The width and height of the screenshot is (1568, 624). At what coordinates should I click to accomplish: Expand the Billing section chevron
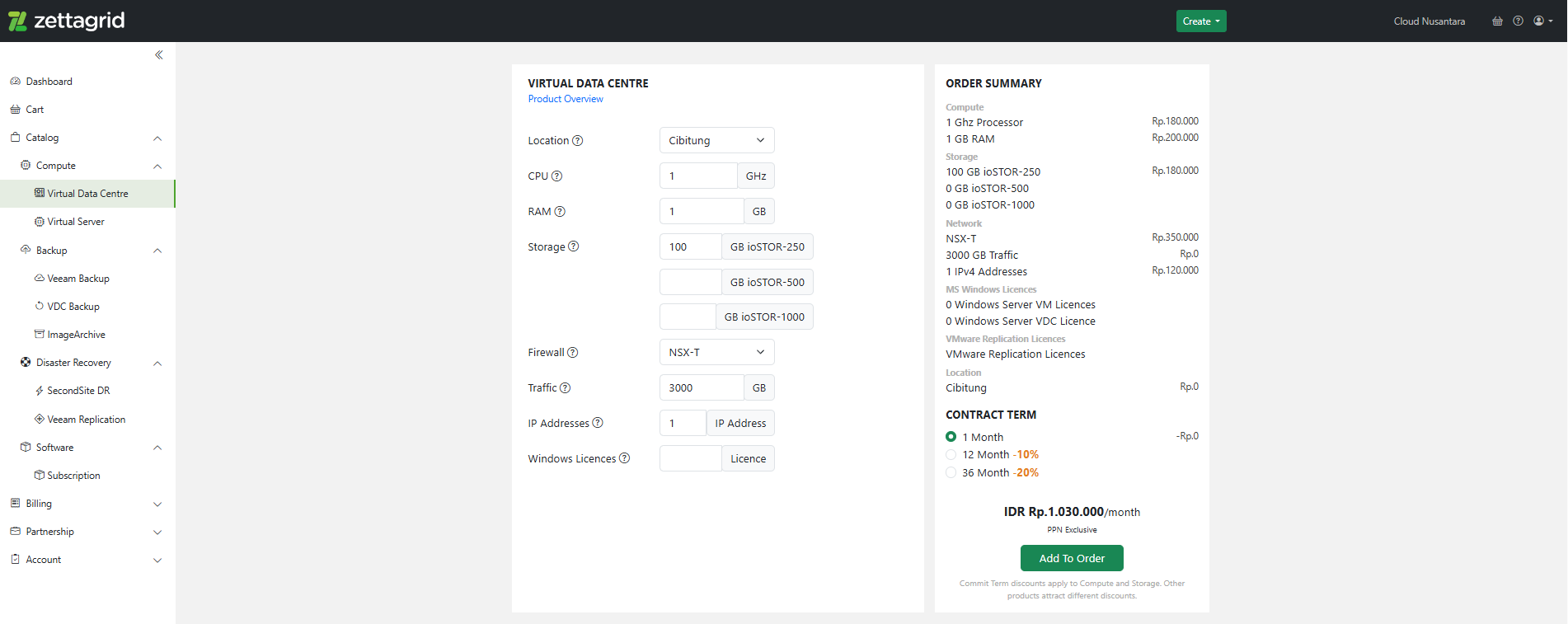pos(157,504)
